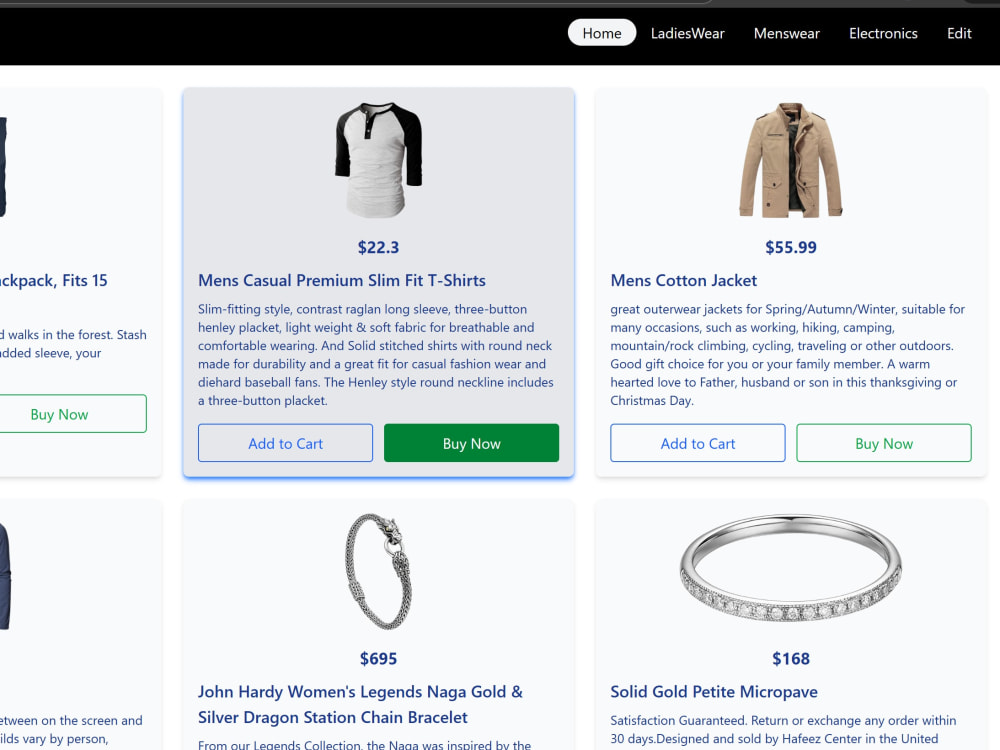Click the tan cotton jacket image
This screenshot has width=1000, height=750.
[x=790, y=160]
